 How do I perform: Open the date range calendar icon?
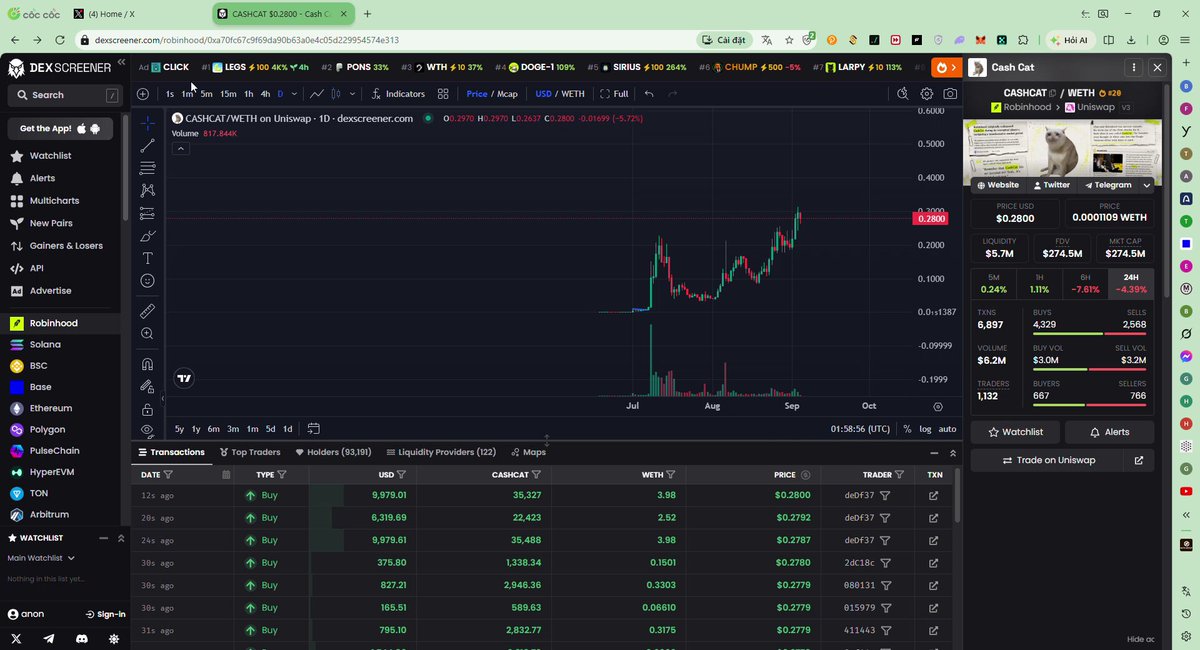point(313,429)
